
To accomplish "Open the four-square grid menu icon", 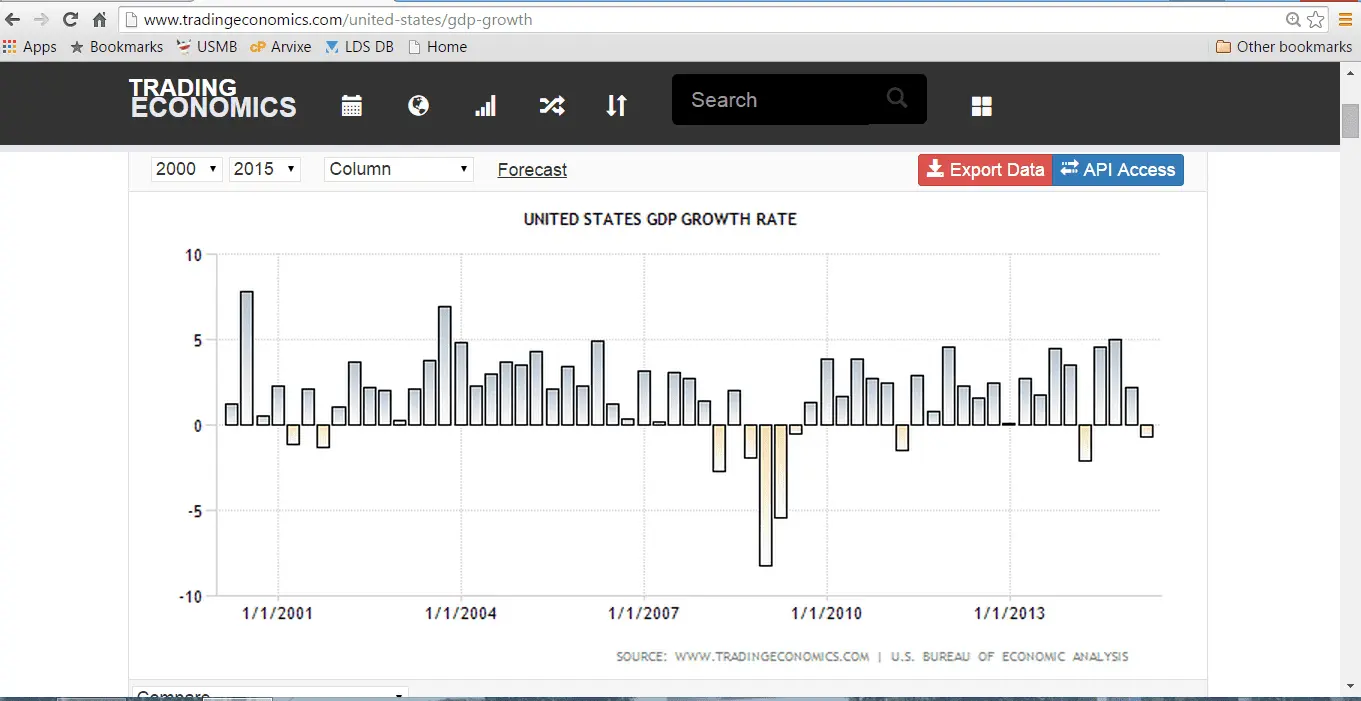I will pyautogui.click(x=981, y=106).
